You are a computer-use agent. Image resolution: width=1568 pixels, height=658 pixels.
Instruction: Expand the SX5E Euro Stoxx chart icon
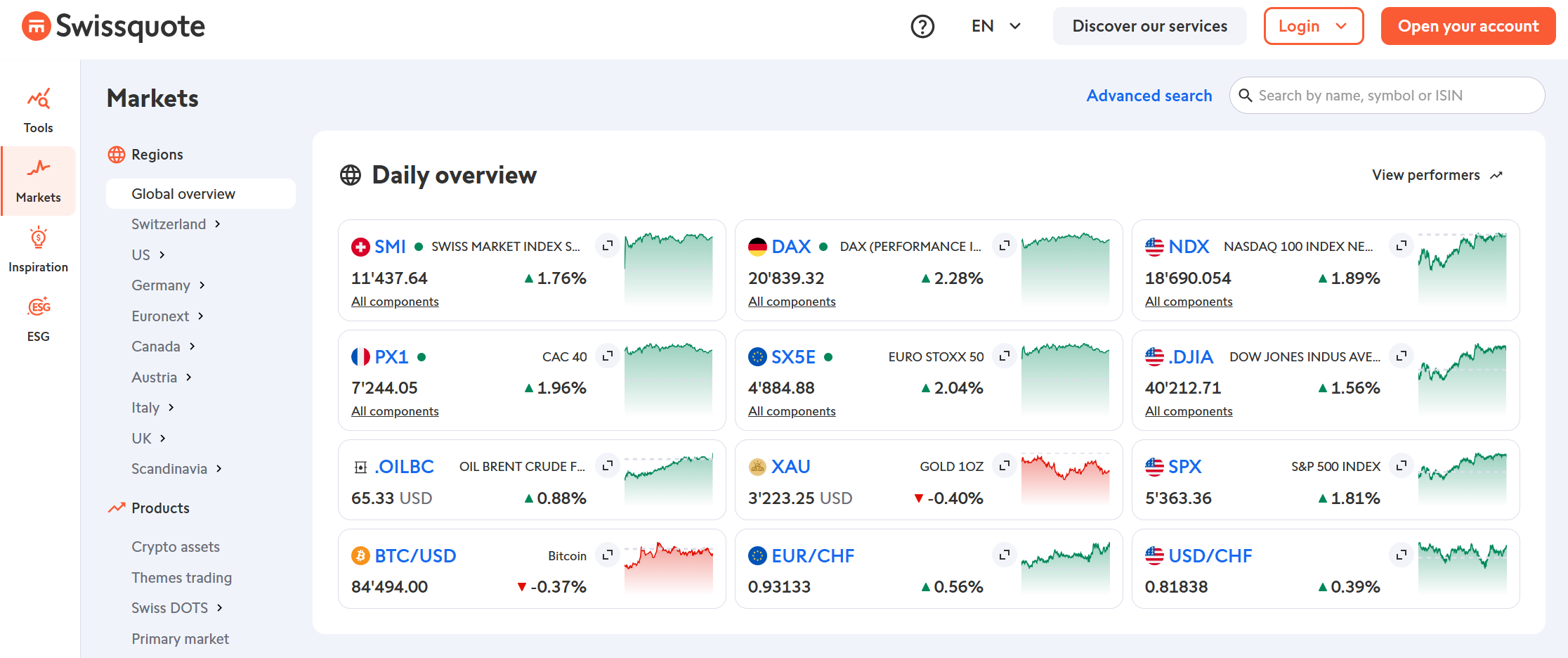click(x=1005, y=356)
